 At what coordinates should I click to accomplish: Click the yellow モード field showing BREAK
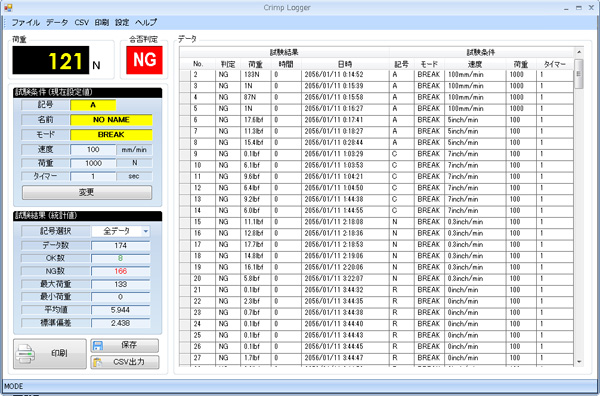[x=111, y=135]
